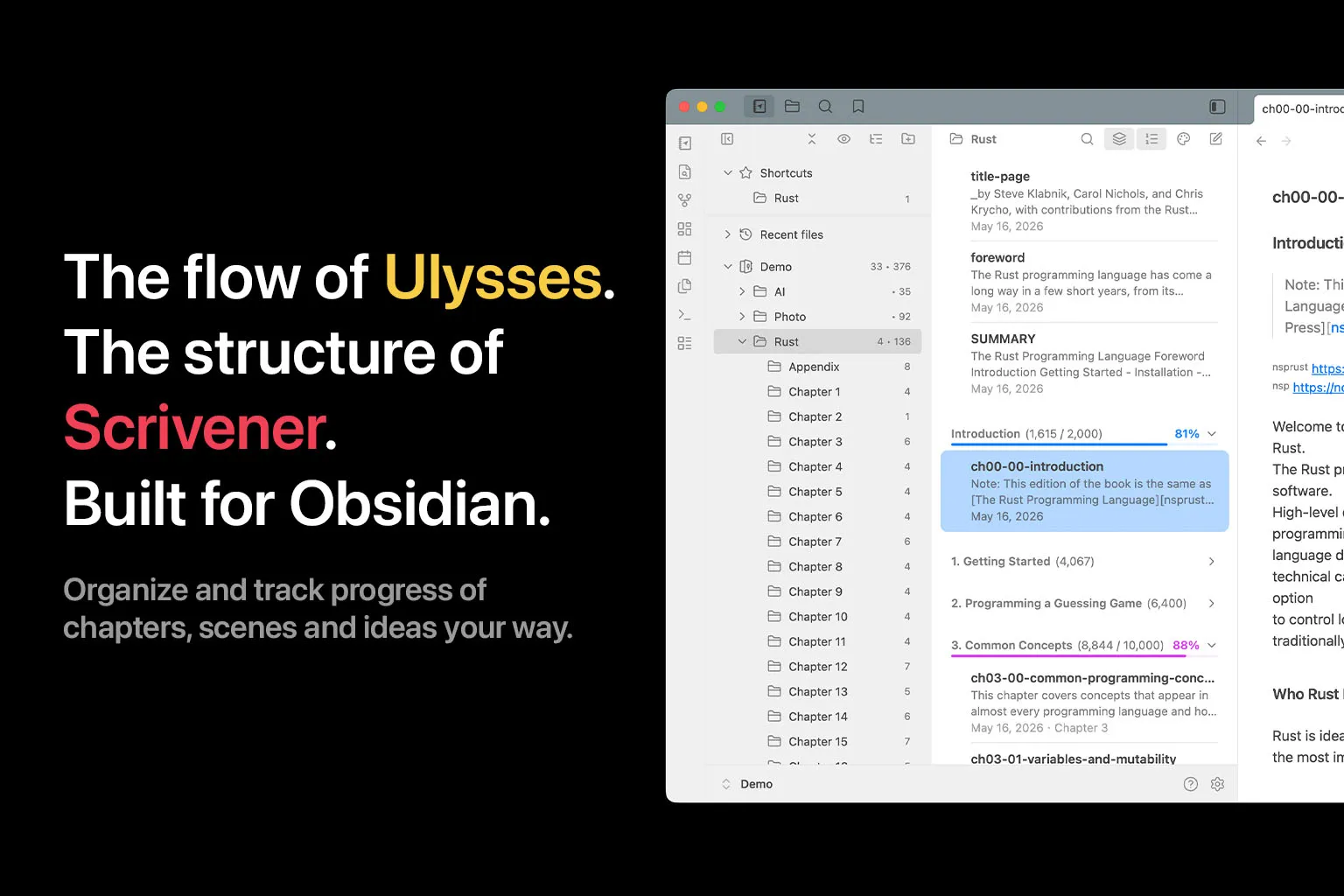Toggle hidden items with the eye icon
This screenshot has height=896, width=1344.
coord(843,139)
